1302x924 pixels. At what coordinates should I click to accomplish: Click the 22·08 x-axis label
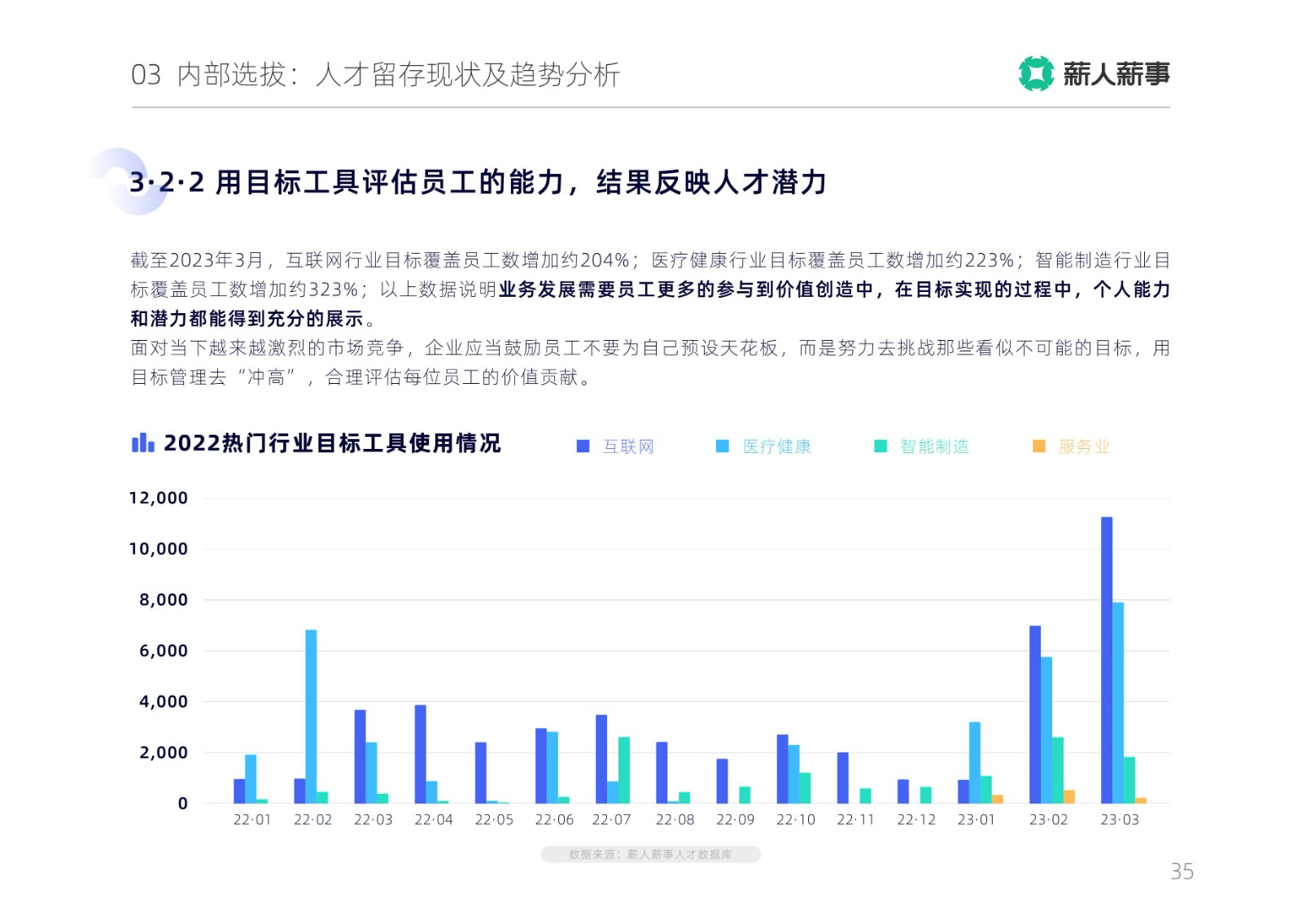675,820
